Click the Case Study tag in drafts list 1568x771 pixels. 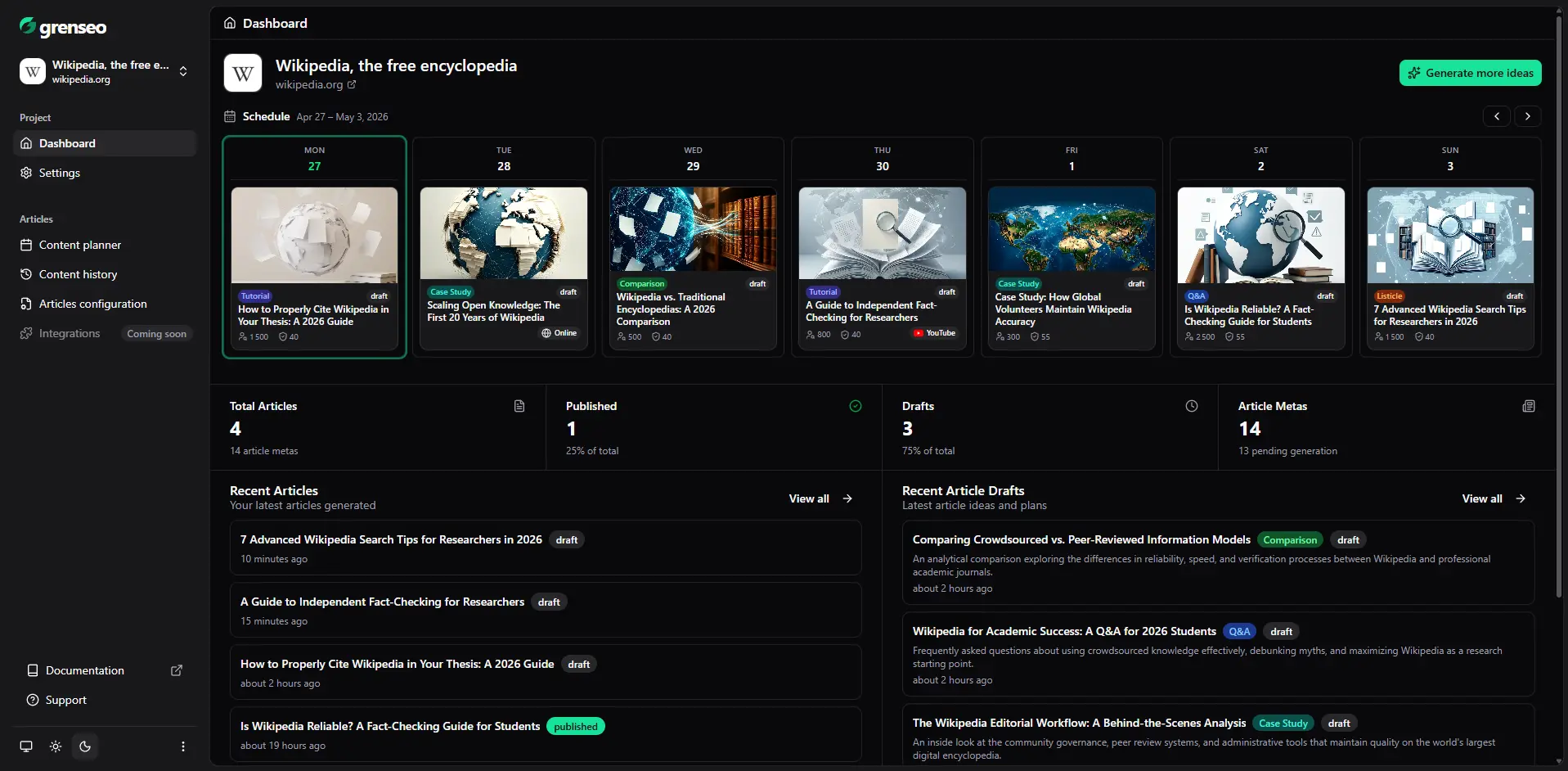[1283, 724]
